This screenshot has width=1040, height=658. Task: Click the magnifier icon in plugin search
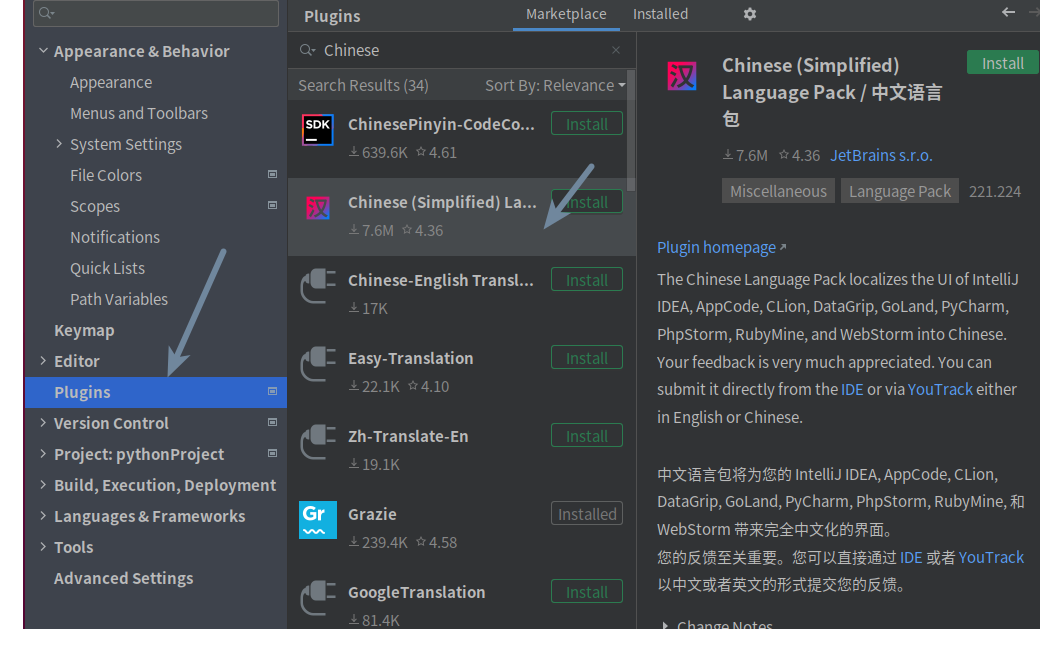click(307, 50)
